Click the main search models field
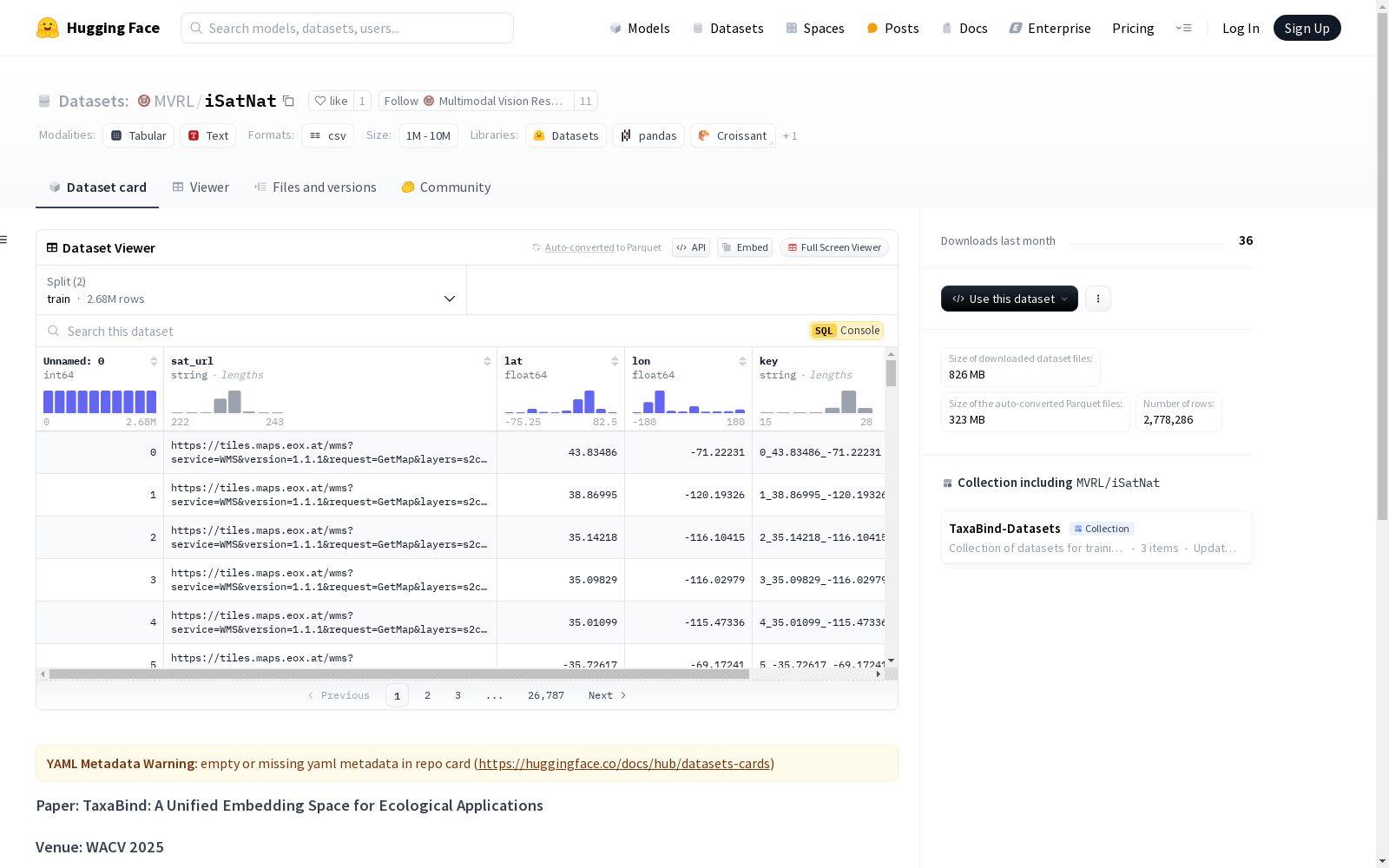Image resolution: width=1389 pixels, height=868 pixels. click(347, 28)
